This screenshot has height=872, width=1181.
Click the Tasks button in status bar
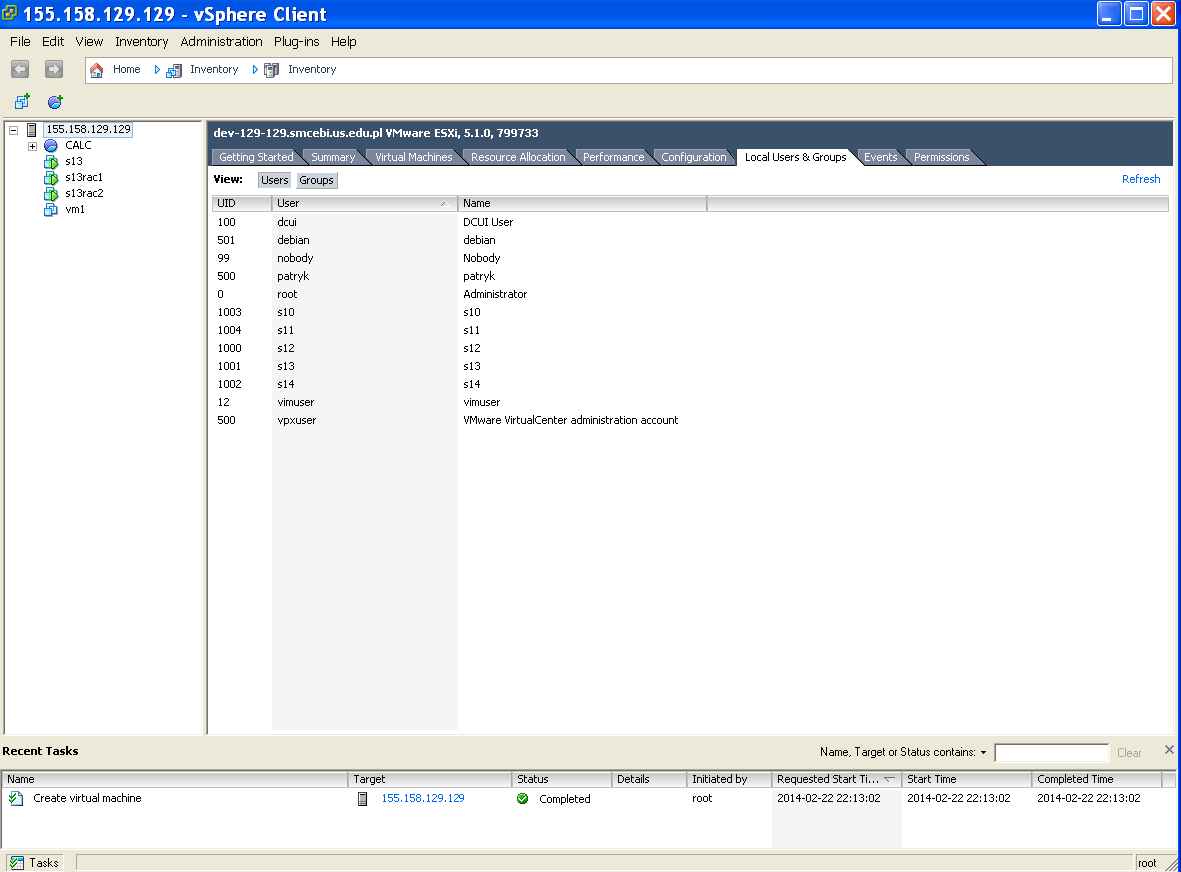coord(34,863)
